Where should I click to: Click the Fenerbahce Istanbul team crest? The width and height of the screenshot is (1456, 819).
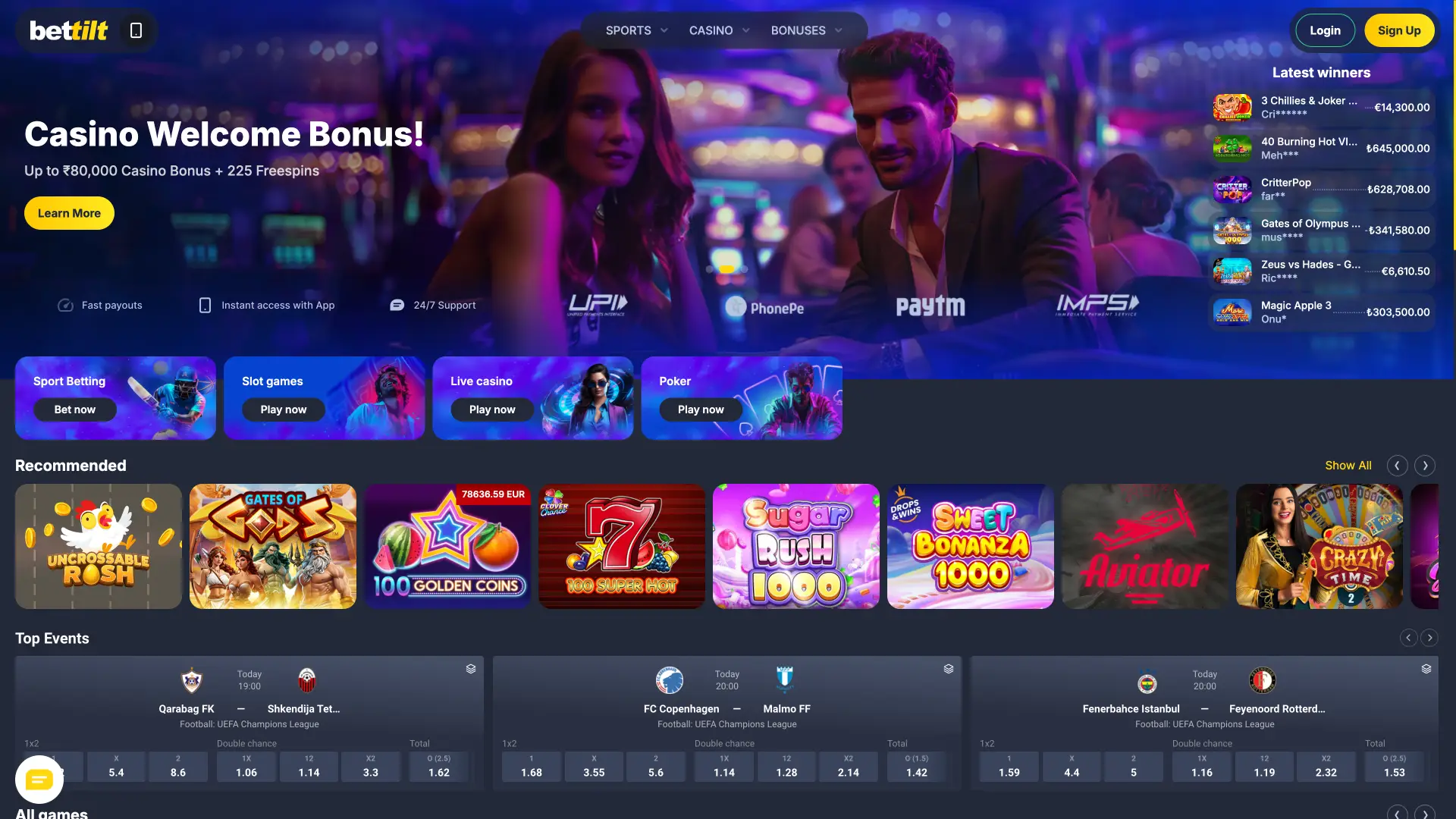[1147, 683]
